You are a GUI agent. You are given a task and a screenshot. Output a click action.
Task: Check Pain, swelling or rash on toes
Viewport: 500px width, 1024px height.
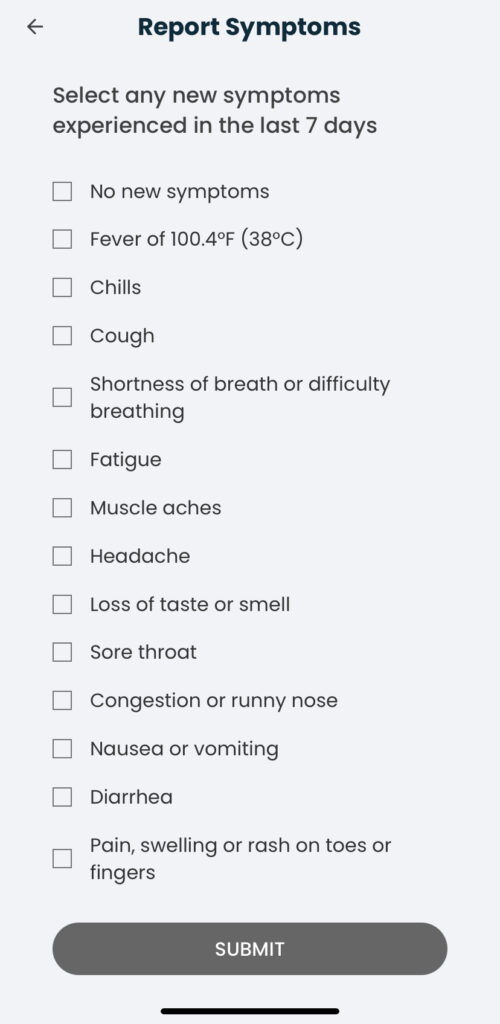tap(62, 859)
